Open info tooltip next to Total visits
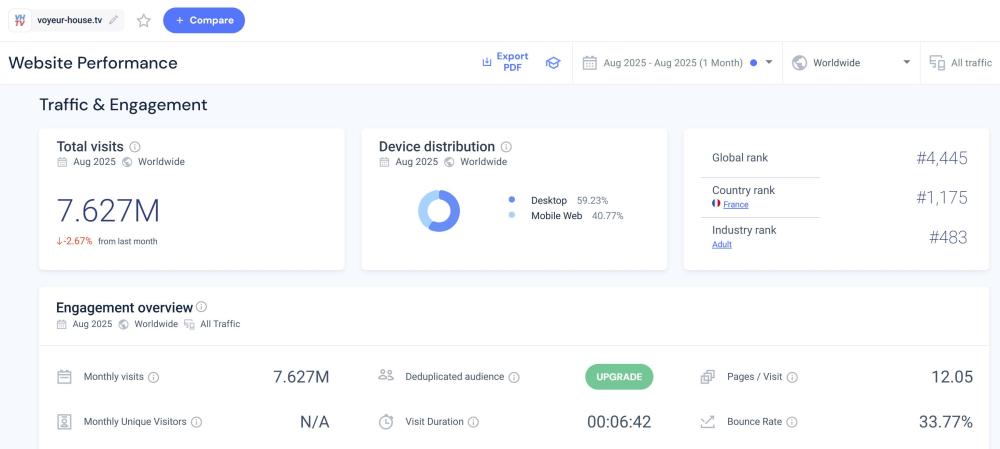The height and width of the screenshot is (449, 1000). coord(135,147)
